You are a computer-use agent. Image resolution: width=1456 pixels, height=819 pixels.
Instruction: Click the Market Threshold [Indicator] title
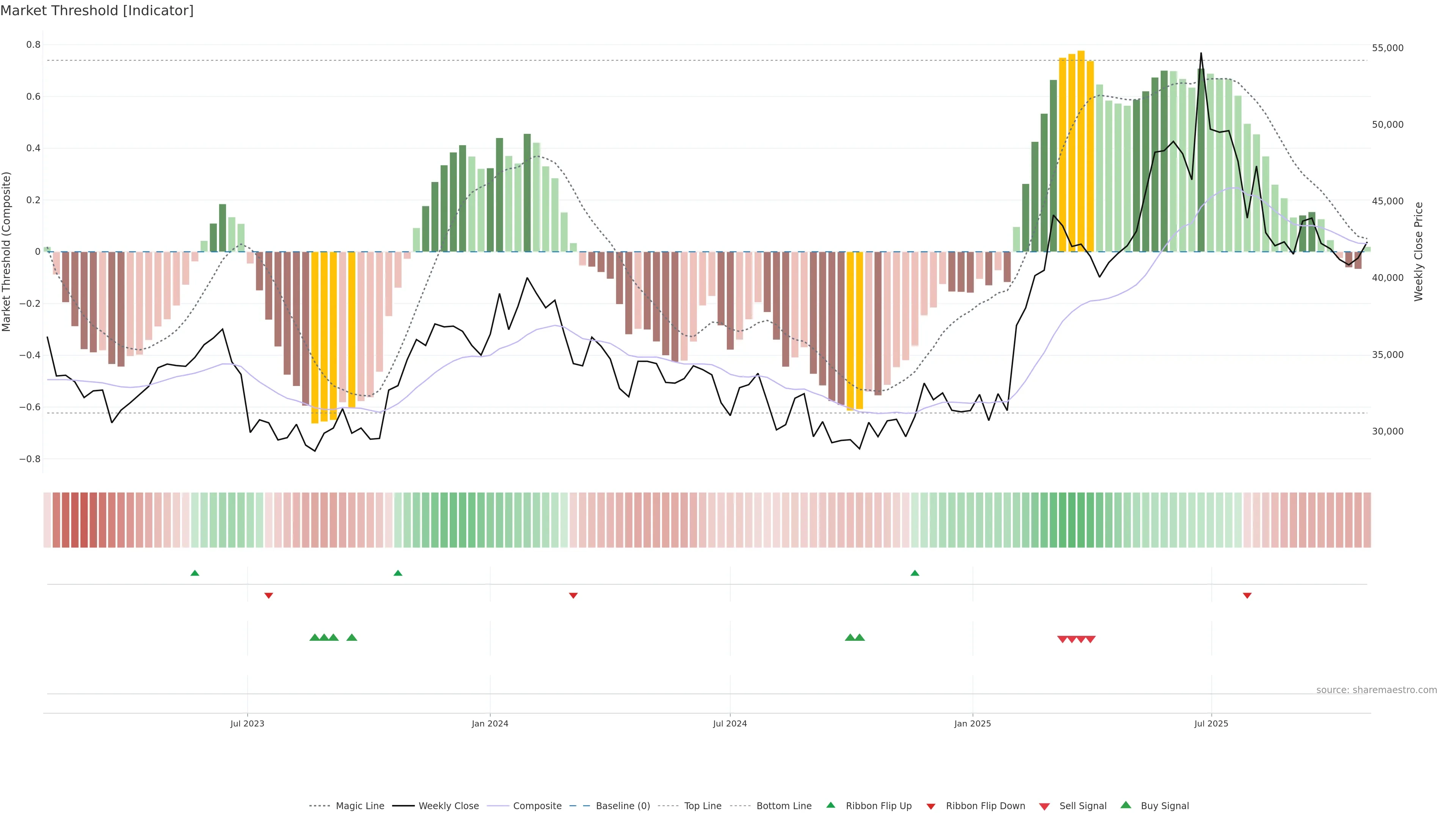pos(97,11)
